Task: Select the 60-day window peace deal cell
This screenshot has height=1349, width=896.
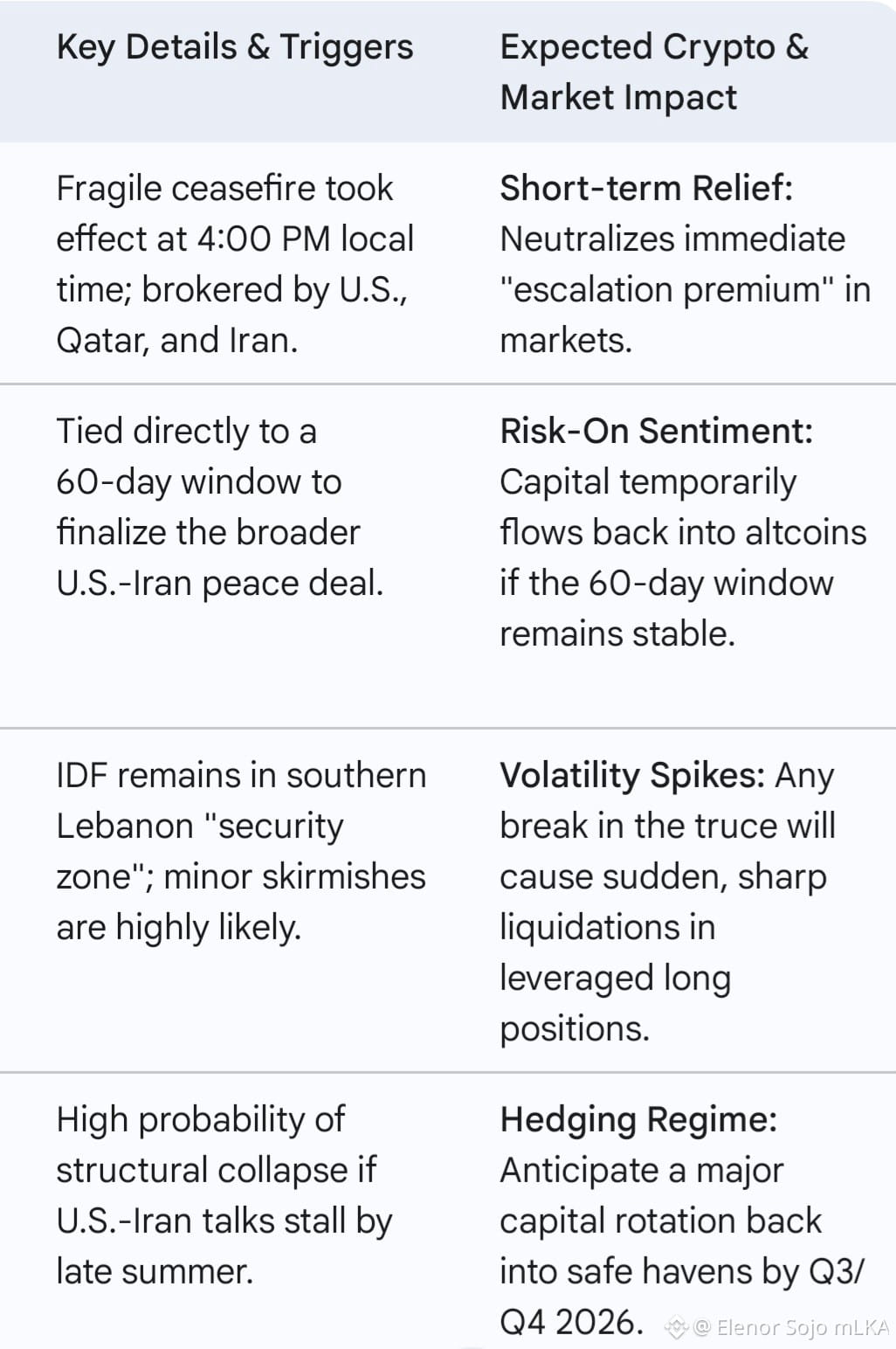Action: (220, 507)
